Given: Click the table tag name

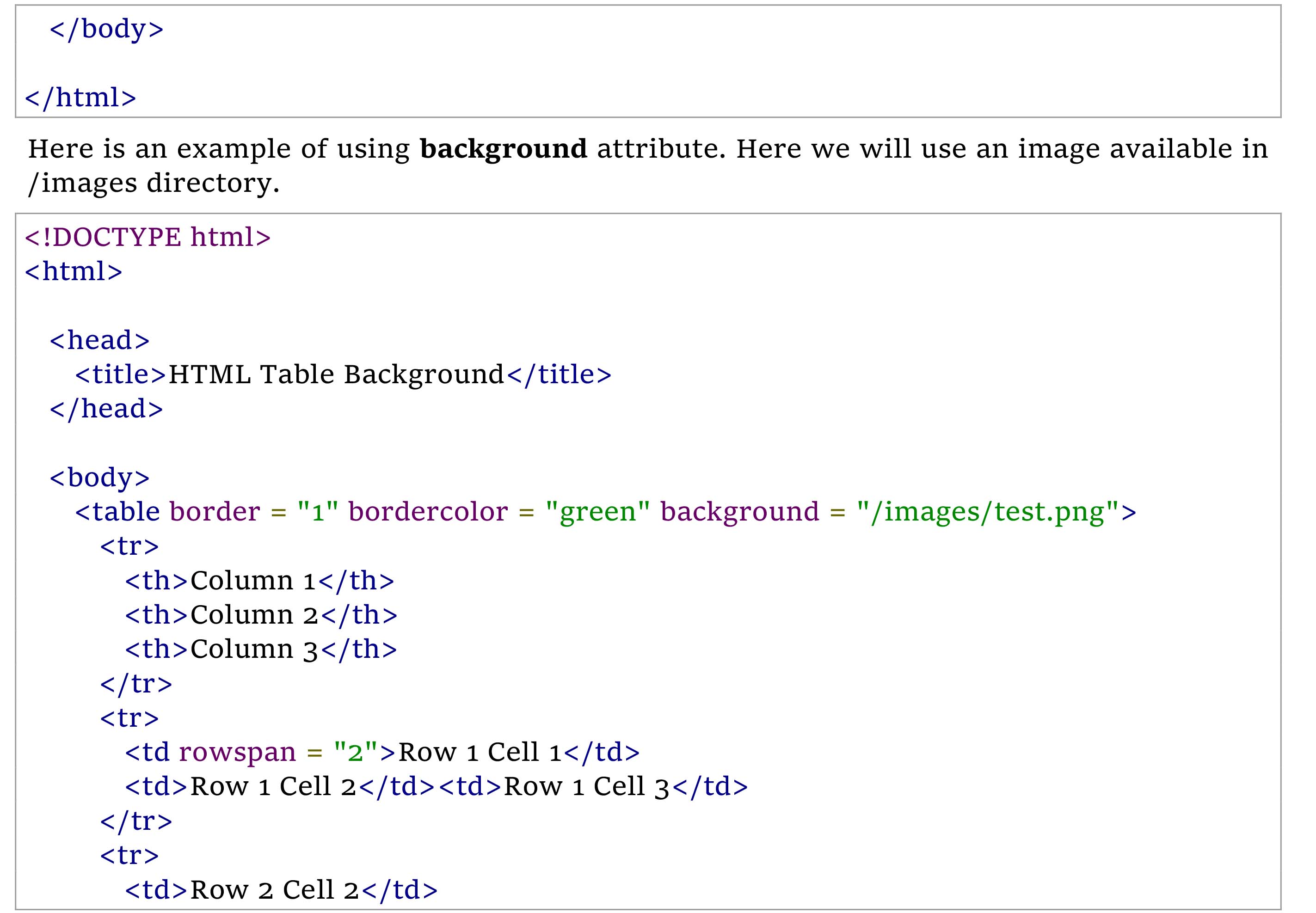Looking at the screenshot, I should [x=125, y=511].
